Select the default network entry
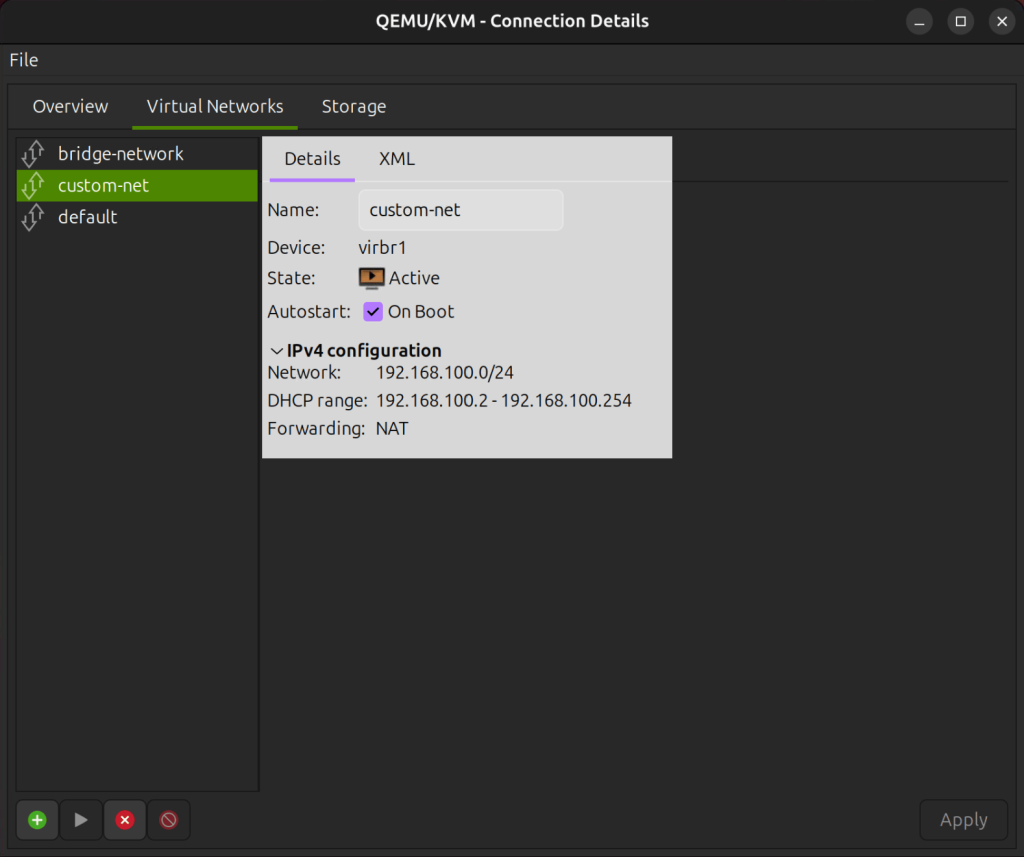 tap(88, 217)
